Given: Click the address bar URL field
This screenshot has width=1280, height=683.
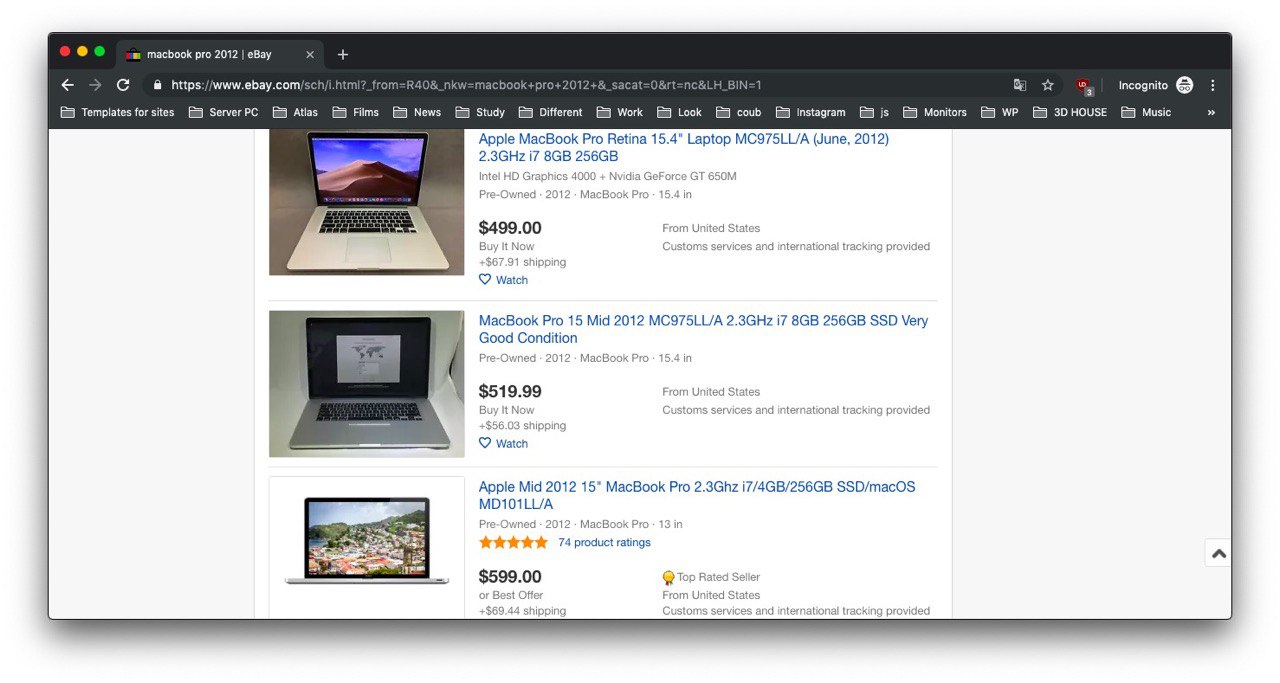Looking at the screenshot, I should tap(580, 85).
